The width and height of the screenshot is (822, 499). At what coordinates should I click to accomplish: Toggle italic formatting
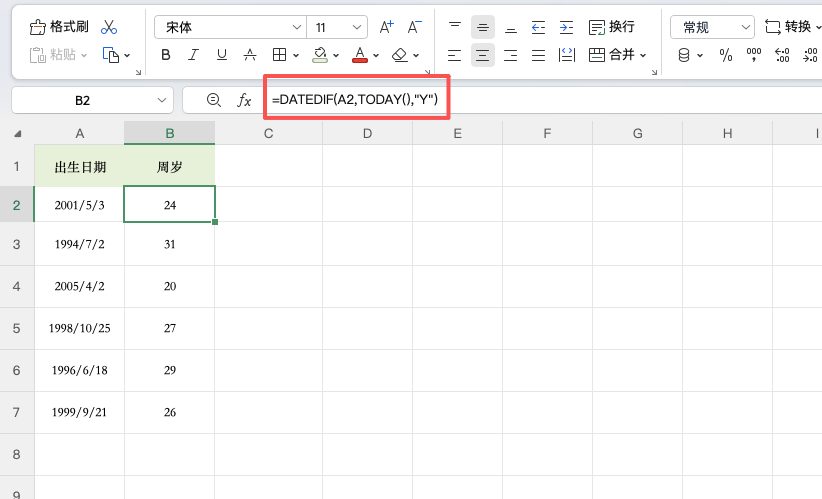[x=194, y=55]
